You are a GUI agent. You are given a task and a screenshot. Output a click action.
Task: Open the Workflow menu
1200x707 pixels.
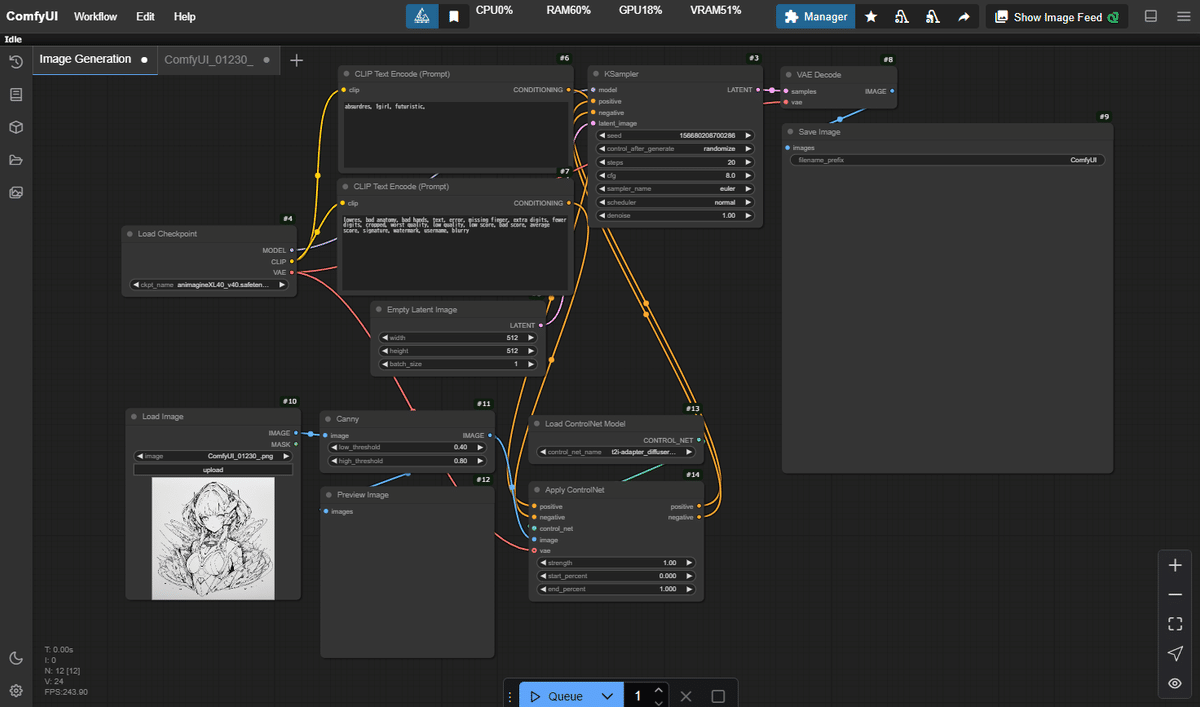pos(95,16)
